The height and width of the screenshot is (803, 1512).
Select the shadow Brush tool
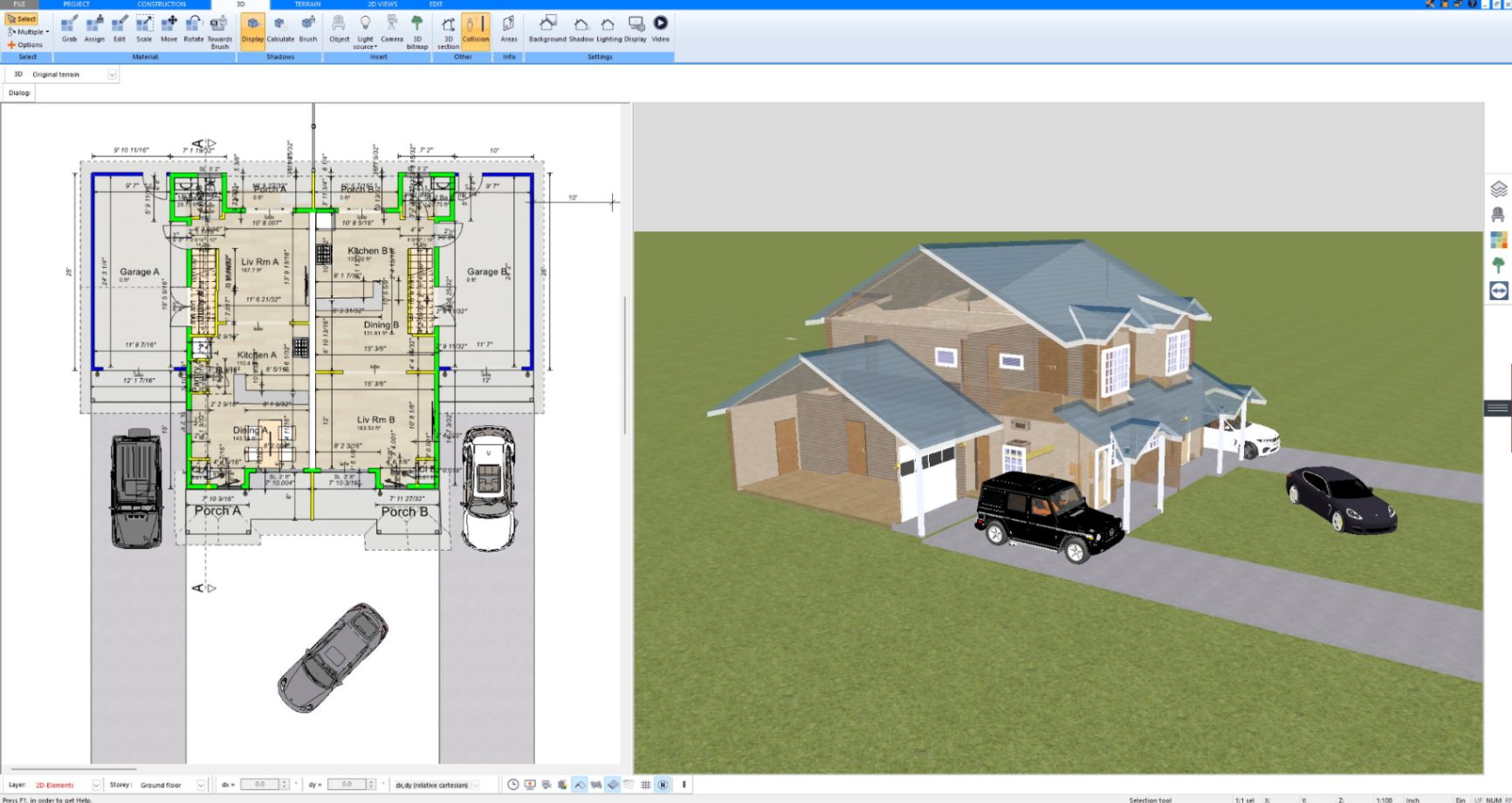point(308,30)
